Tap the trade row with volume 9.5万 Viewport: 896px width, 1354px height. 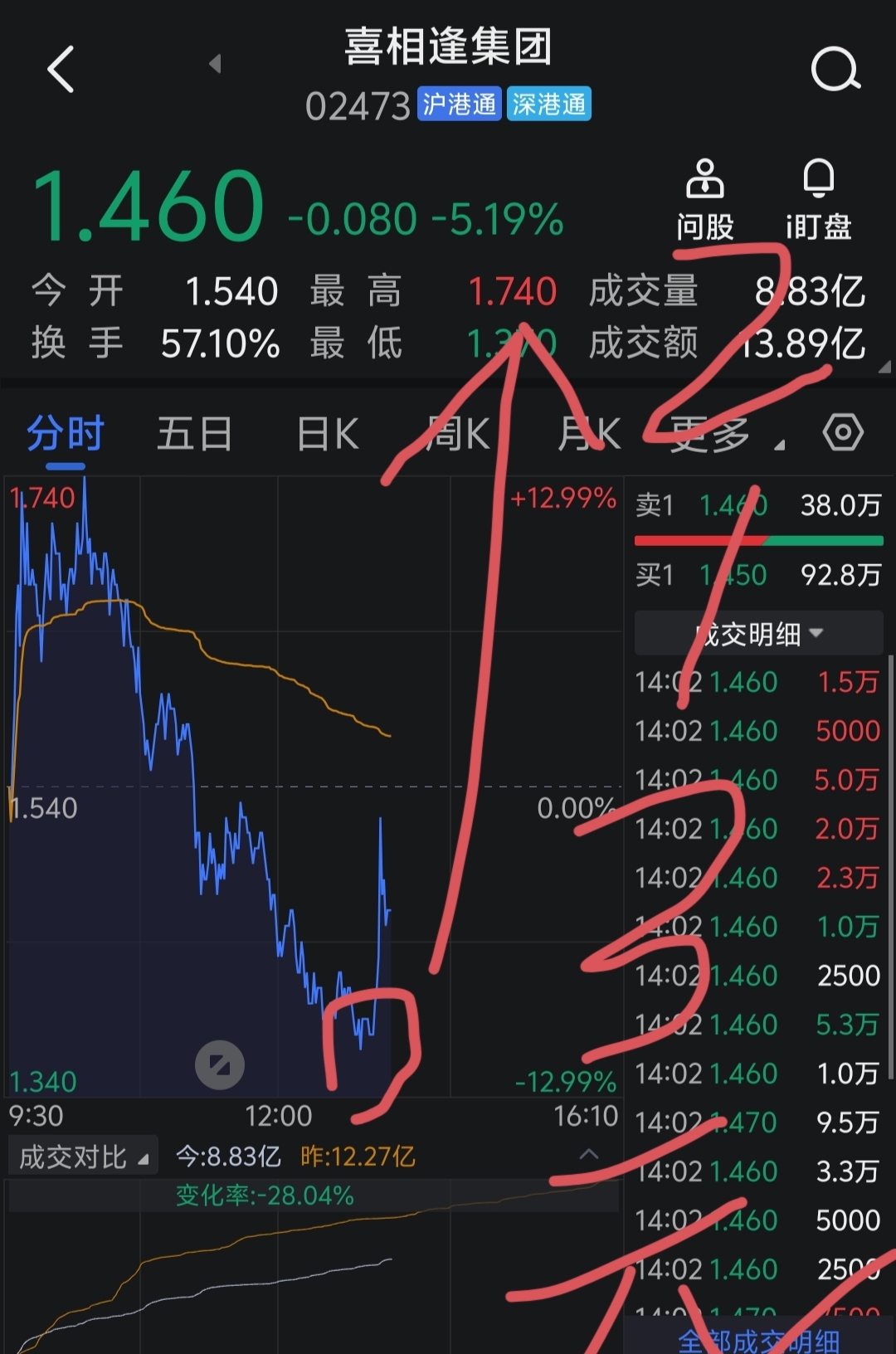(x=757, y=1123)
